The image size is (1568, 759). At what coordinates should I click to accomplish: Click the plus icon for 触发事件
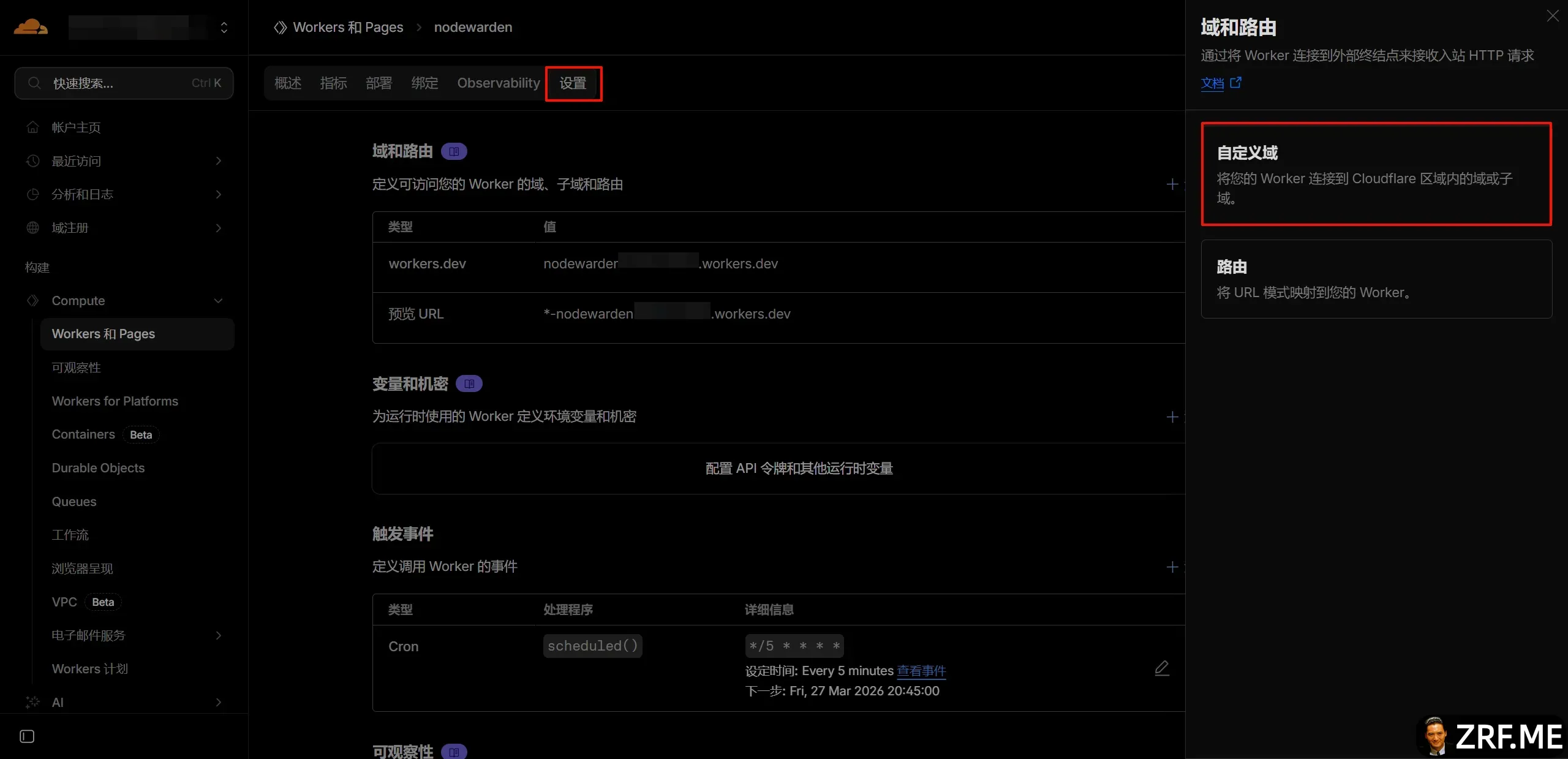pyautogui.click(x=1172, y=567)
